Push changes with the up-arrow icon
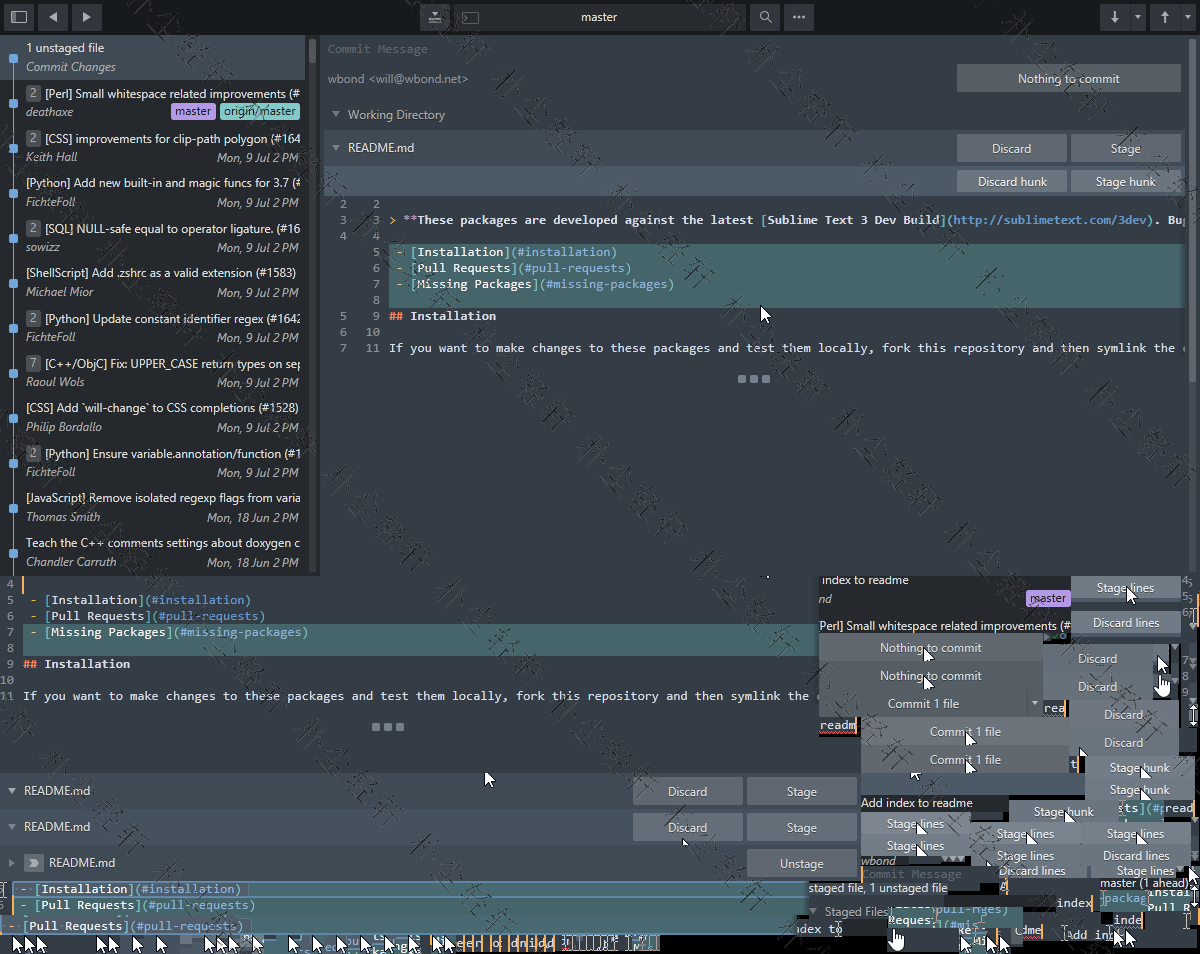Screen dimensions: 1200x954 point(1165,17)
